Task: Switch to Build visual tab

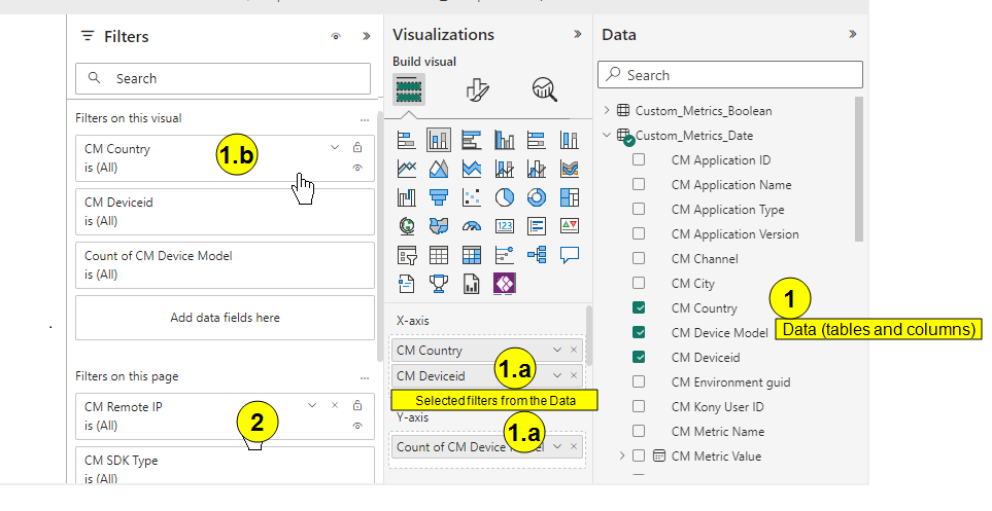Action: [409, 89]
